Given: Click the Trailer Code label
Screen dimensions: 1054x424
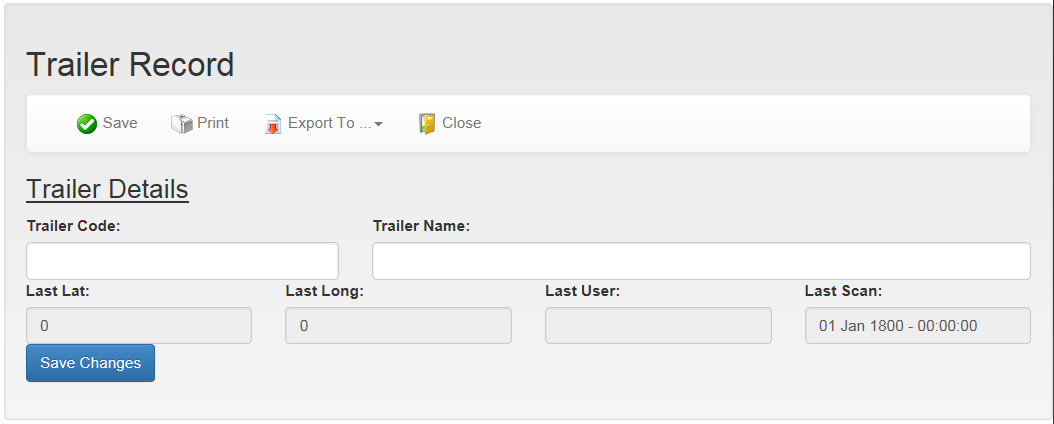Looking at the screenshot, I should pyautogui.click(x=73, y=226).
